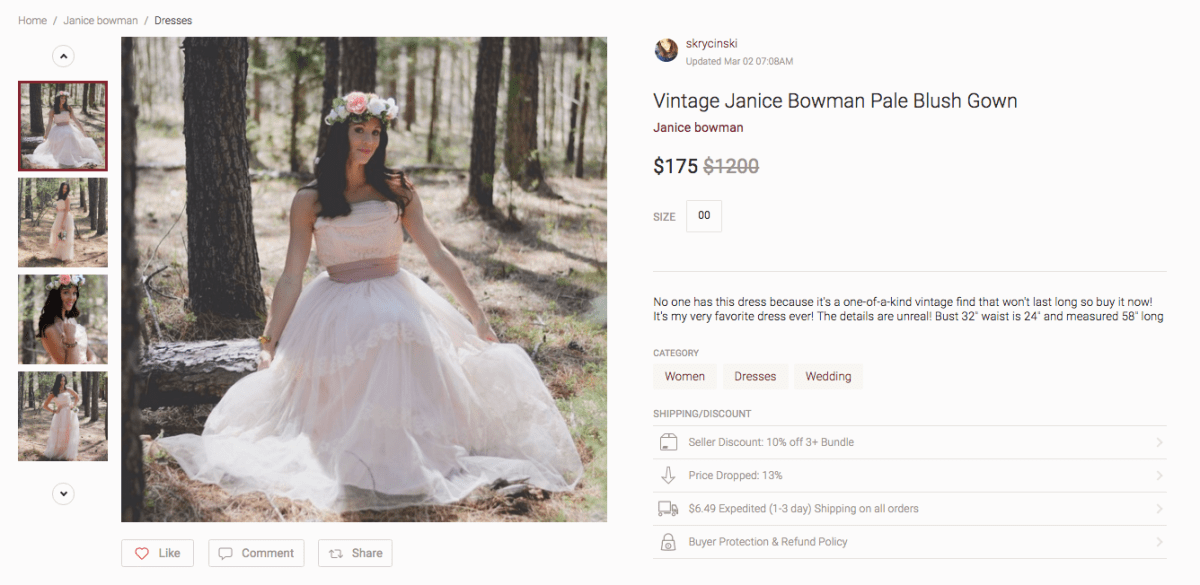Click the Share arrows button
1200x585 pixels.
coord(355,553)
